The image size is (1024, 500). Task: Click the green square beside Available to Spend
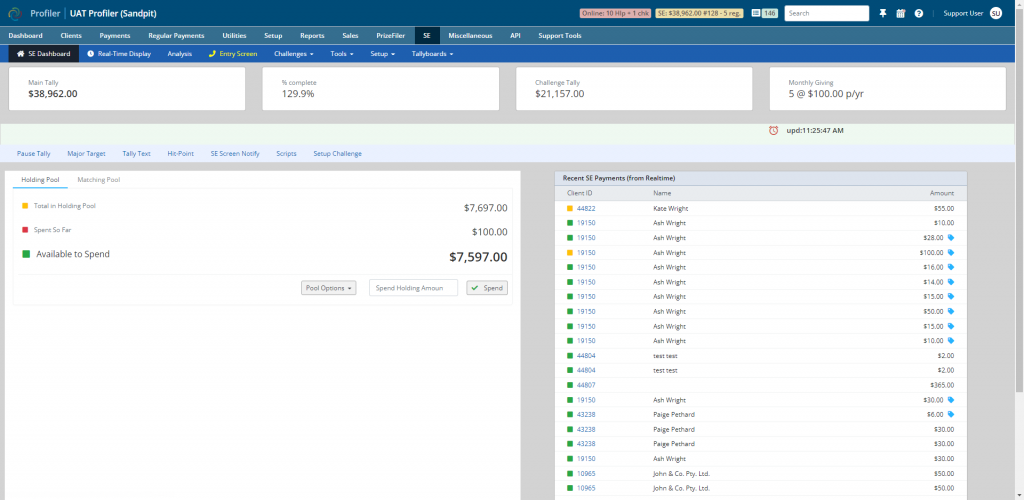(26, 254)
